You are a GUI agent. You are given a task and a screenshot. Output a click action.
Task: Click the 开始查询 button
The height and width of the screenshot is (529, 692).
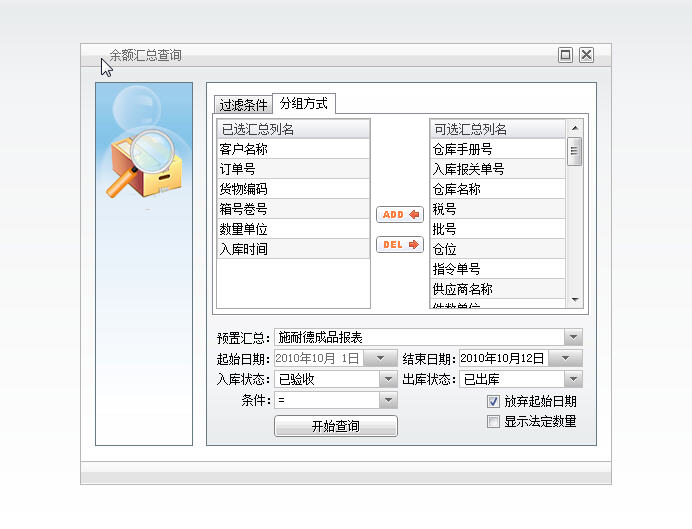coord(336,427)
